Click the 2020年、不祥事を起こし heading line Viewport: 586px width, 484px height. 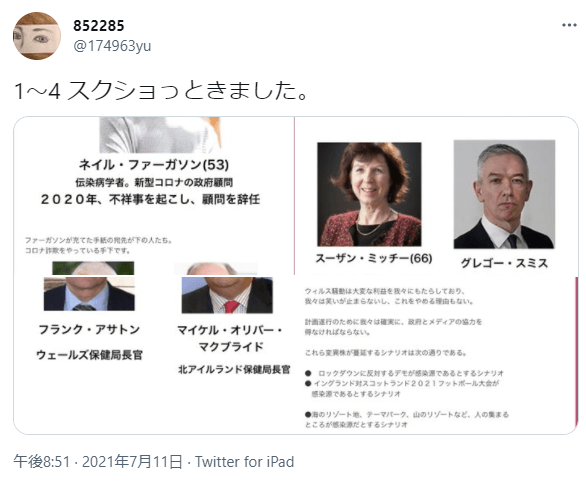tap(150, 199)
